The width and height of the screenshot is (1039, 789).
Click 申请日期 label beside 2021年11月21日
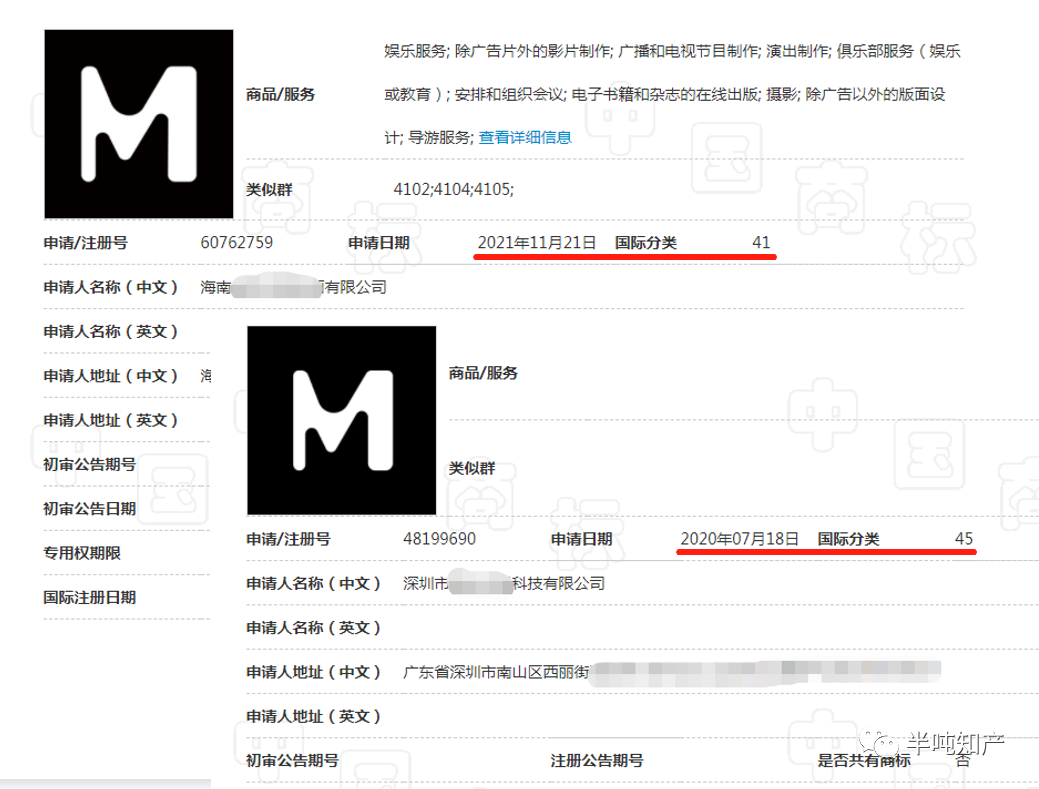click(x=379, y=242)
